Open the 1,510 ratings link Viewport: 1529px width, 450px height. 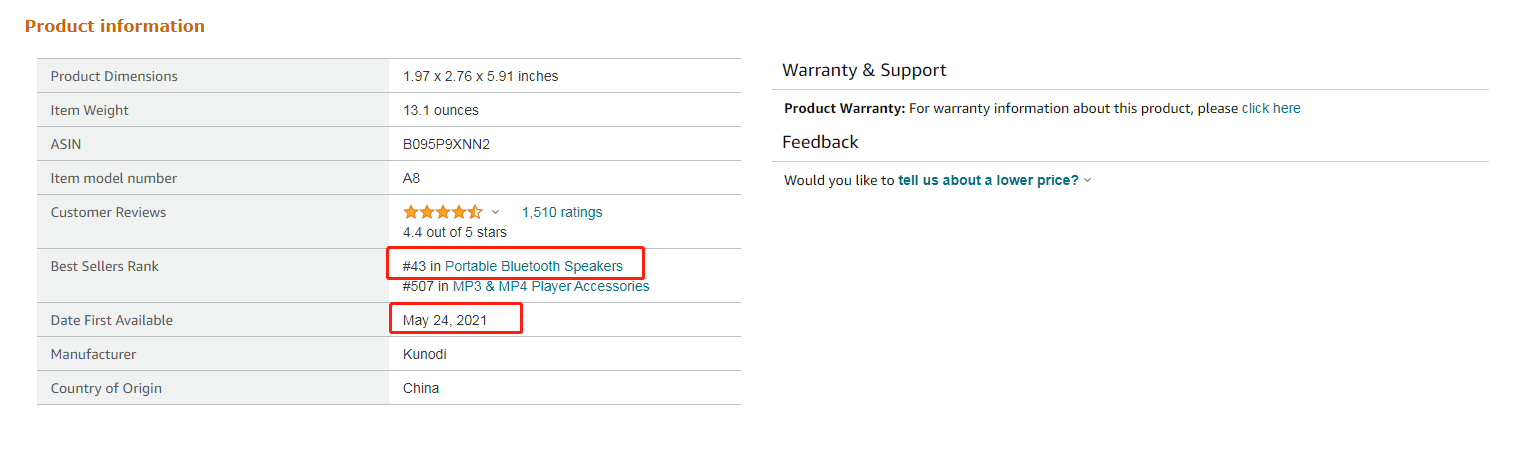(561, 212)
